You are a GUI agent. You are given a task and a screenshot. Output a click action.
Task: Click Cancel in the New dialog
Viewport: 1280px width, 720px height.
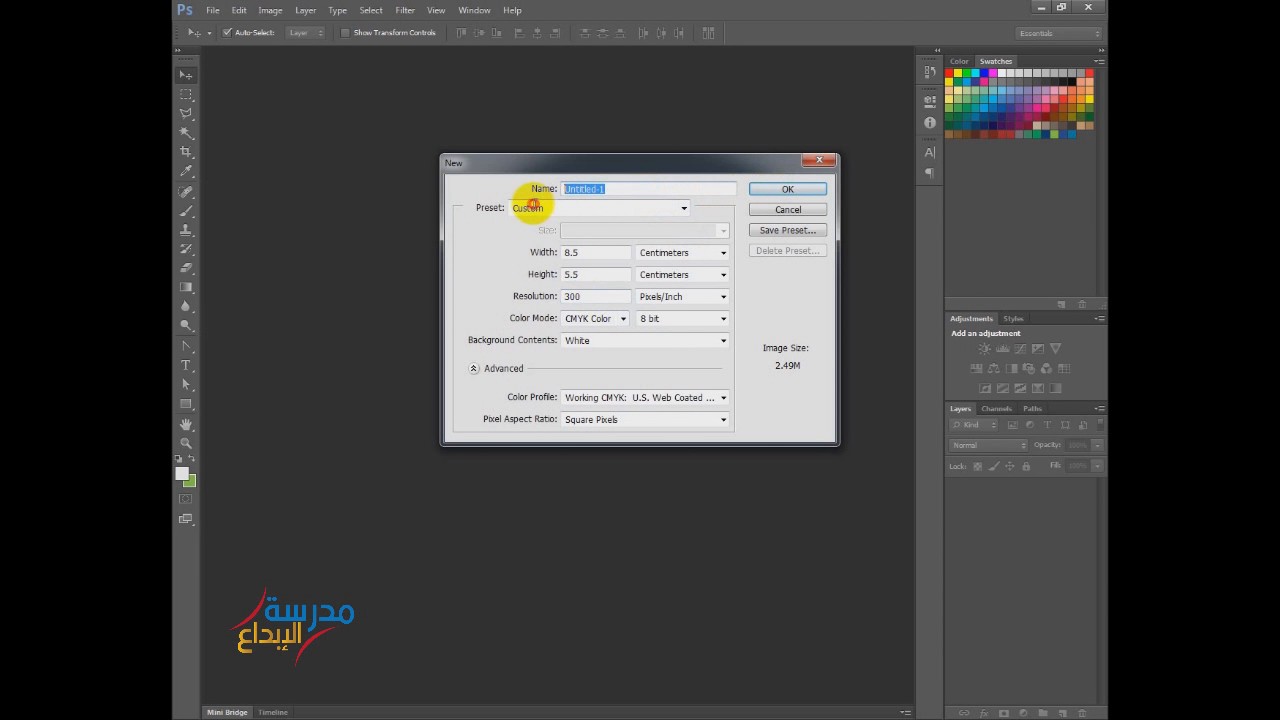coord(788,210)
